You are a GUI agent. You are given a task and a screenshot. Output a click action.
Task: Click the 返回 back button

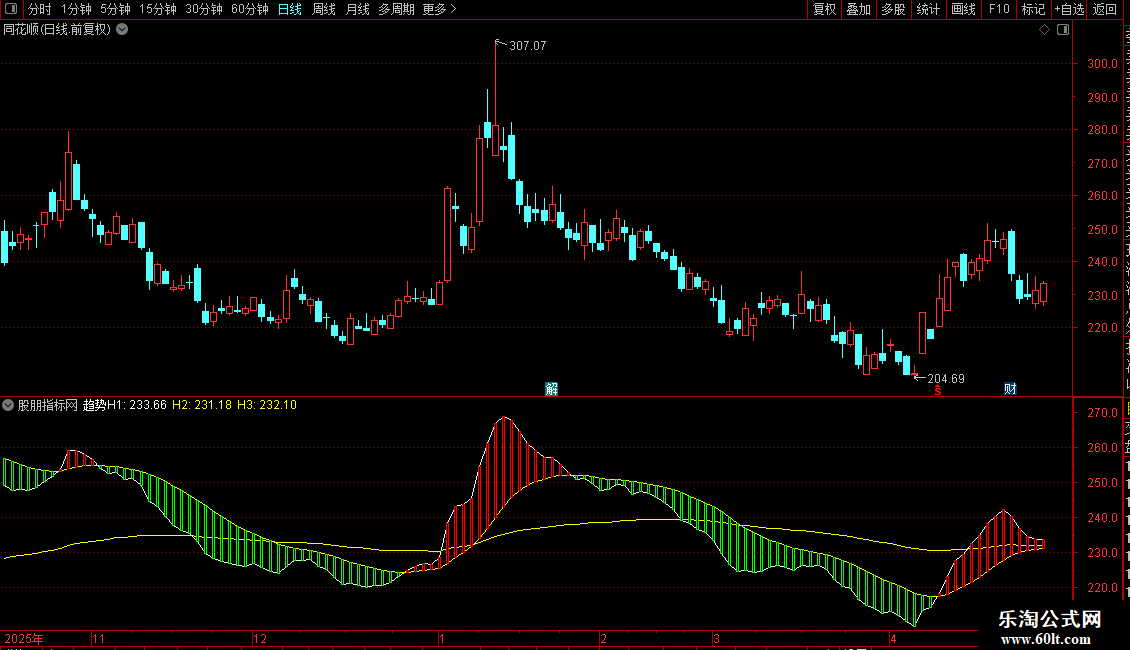[x=1104, y=9]
